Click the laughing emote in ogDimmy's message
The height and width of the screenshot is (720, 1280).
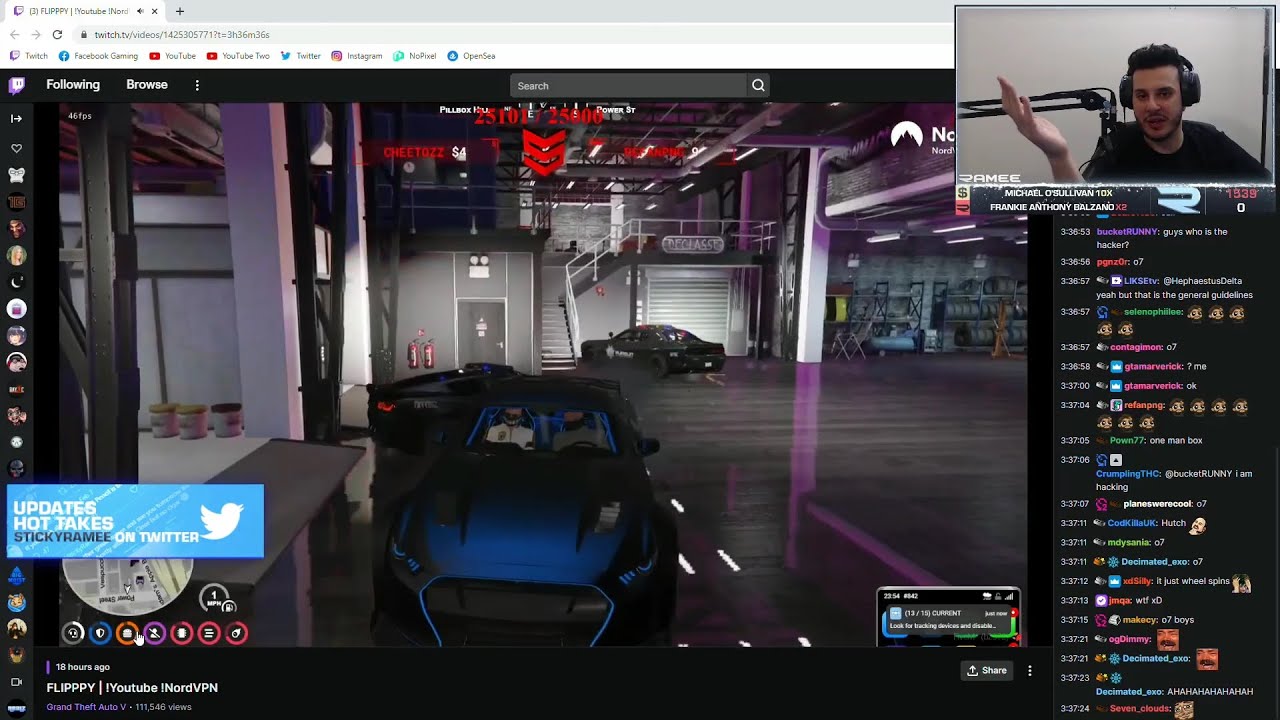point(1168,638)
